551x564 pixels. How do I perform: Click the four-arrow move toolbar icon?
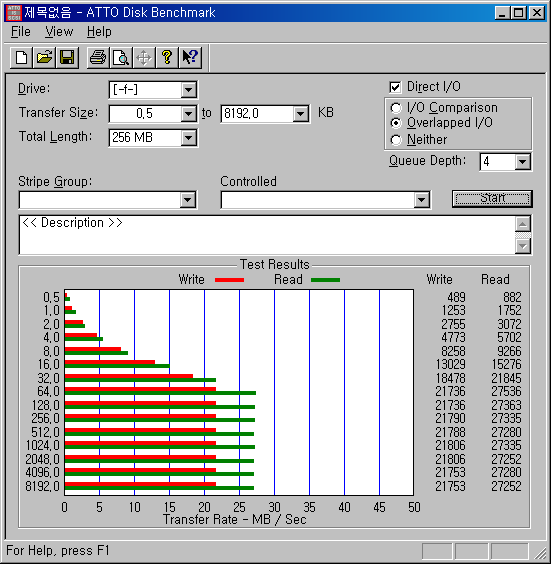pyautogui.click(x=144, y=58)
